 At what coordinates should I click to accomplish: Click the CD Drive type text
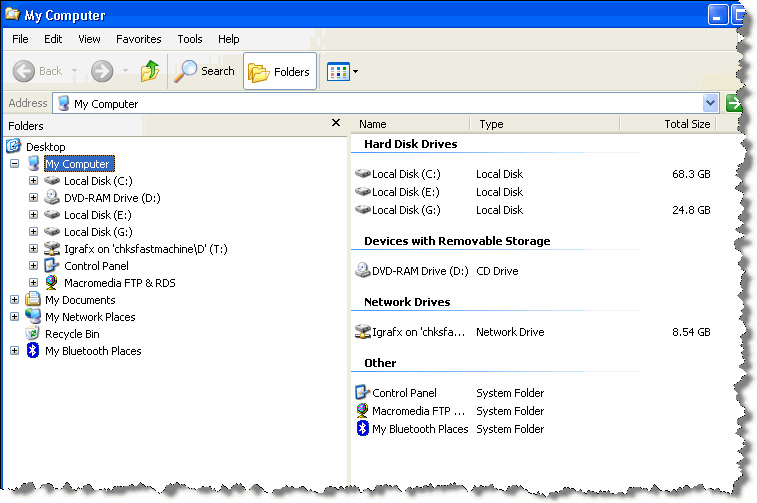click(x=497, y=271)
